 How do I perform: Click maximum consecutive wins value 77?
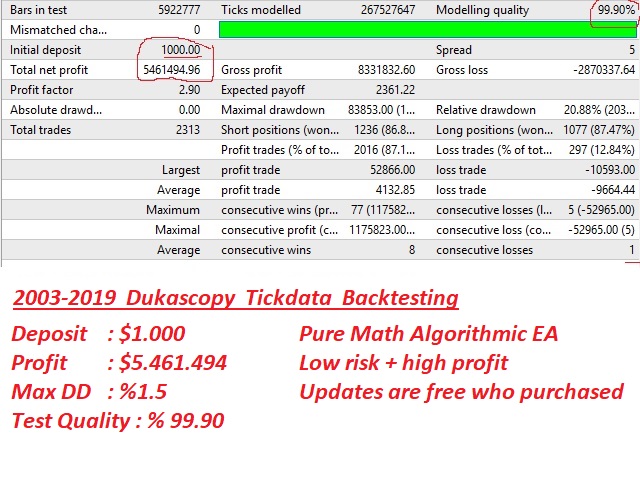coord(383,210)
